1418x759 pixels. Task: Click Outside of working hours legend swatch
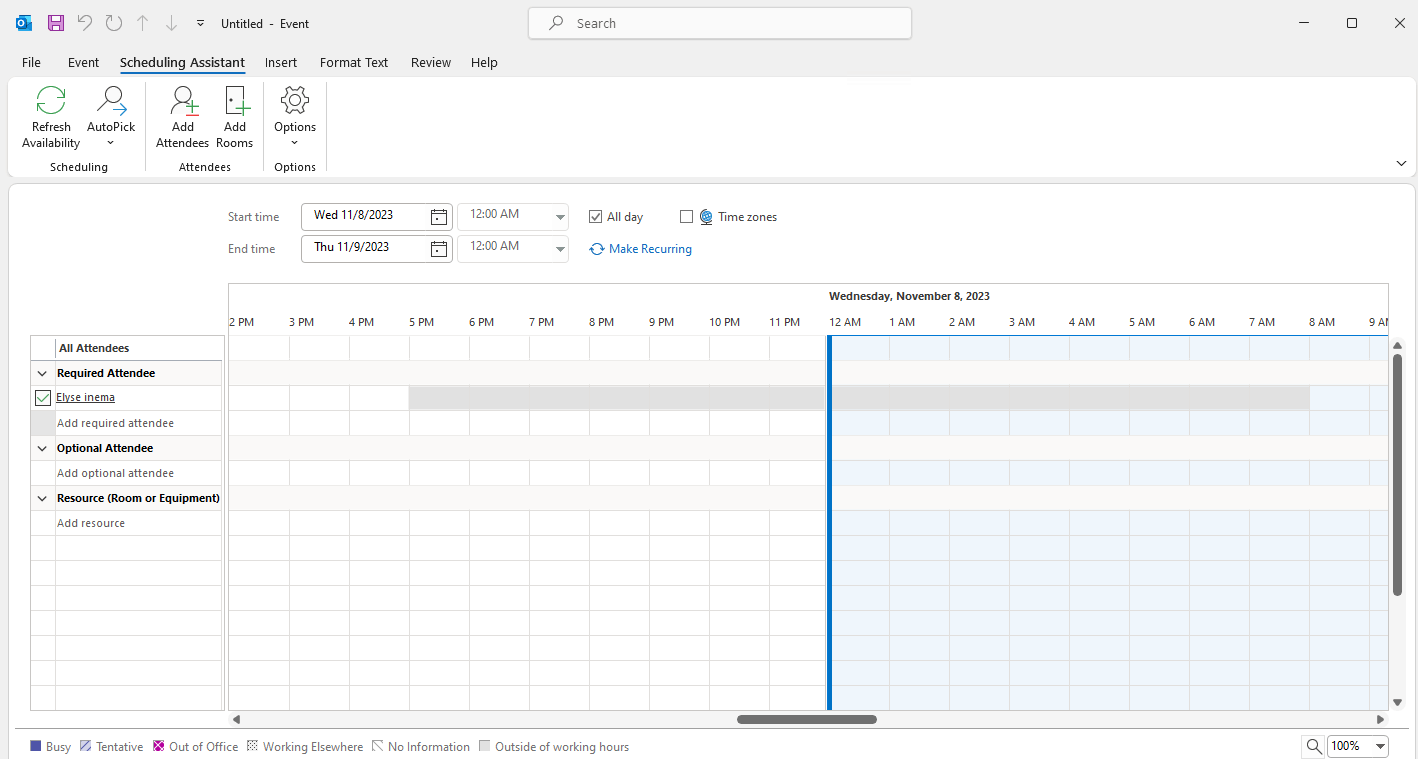[485, 746]
